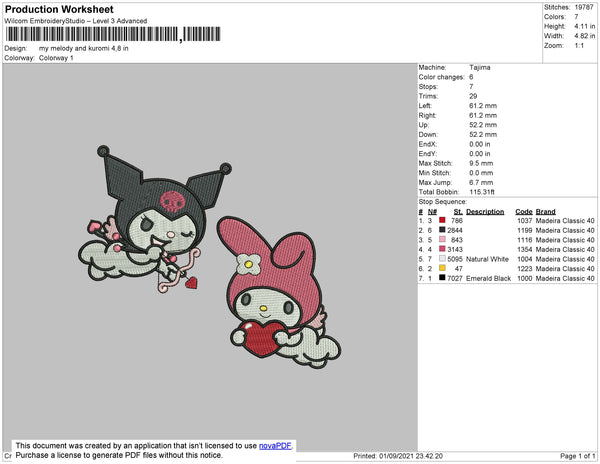Click the Page 1 of 1 footer text

(x=577, y=456)
